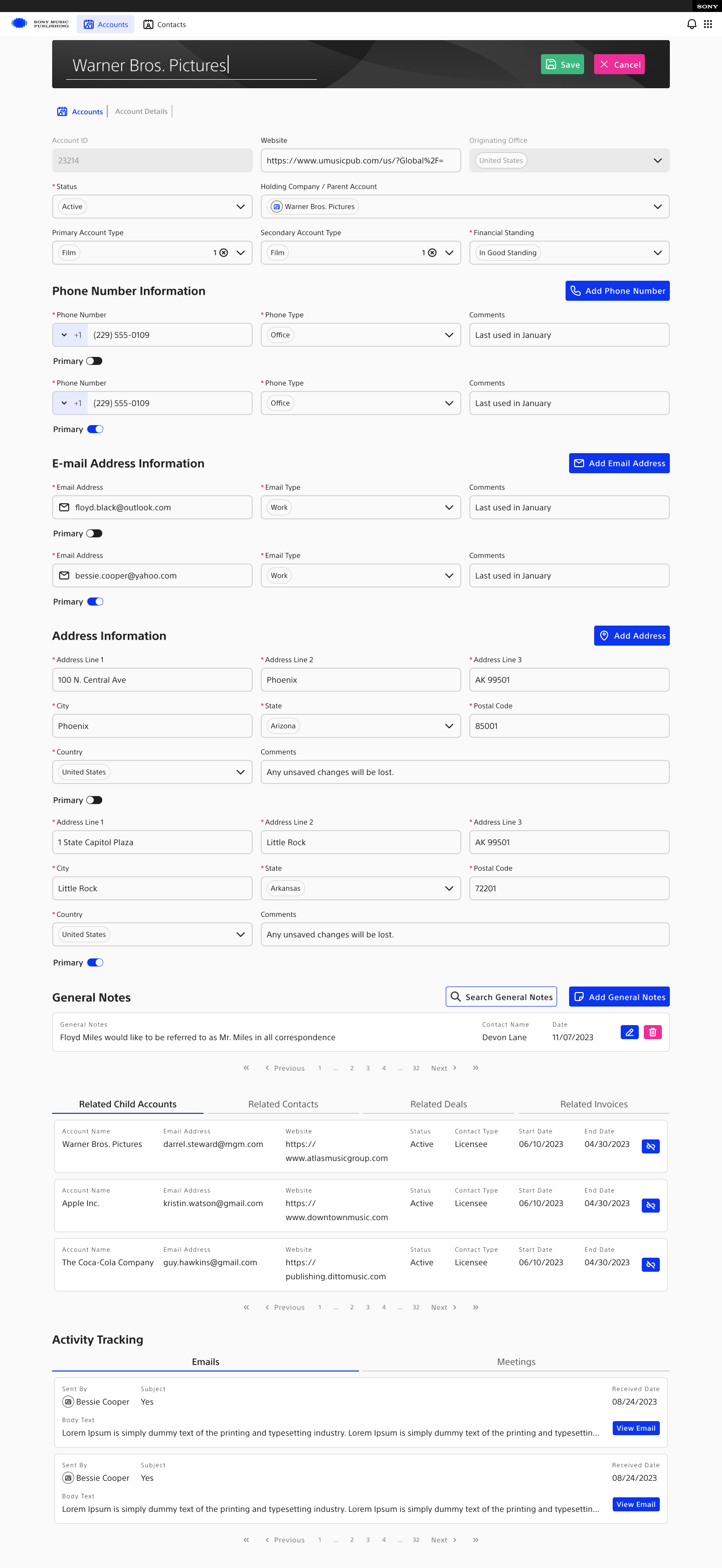Unlink the Warner Bros. Pictures child account
Image resolution: width=722 pixels, height=1568 pixels.
pyautogui.click(x=651, y=1147)
